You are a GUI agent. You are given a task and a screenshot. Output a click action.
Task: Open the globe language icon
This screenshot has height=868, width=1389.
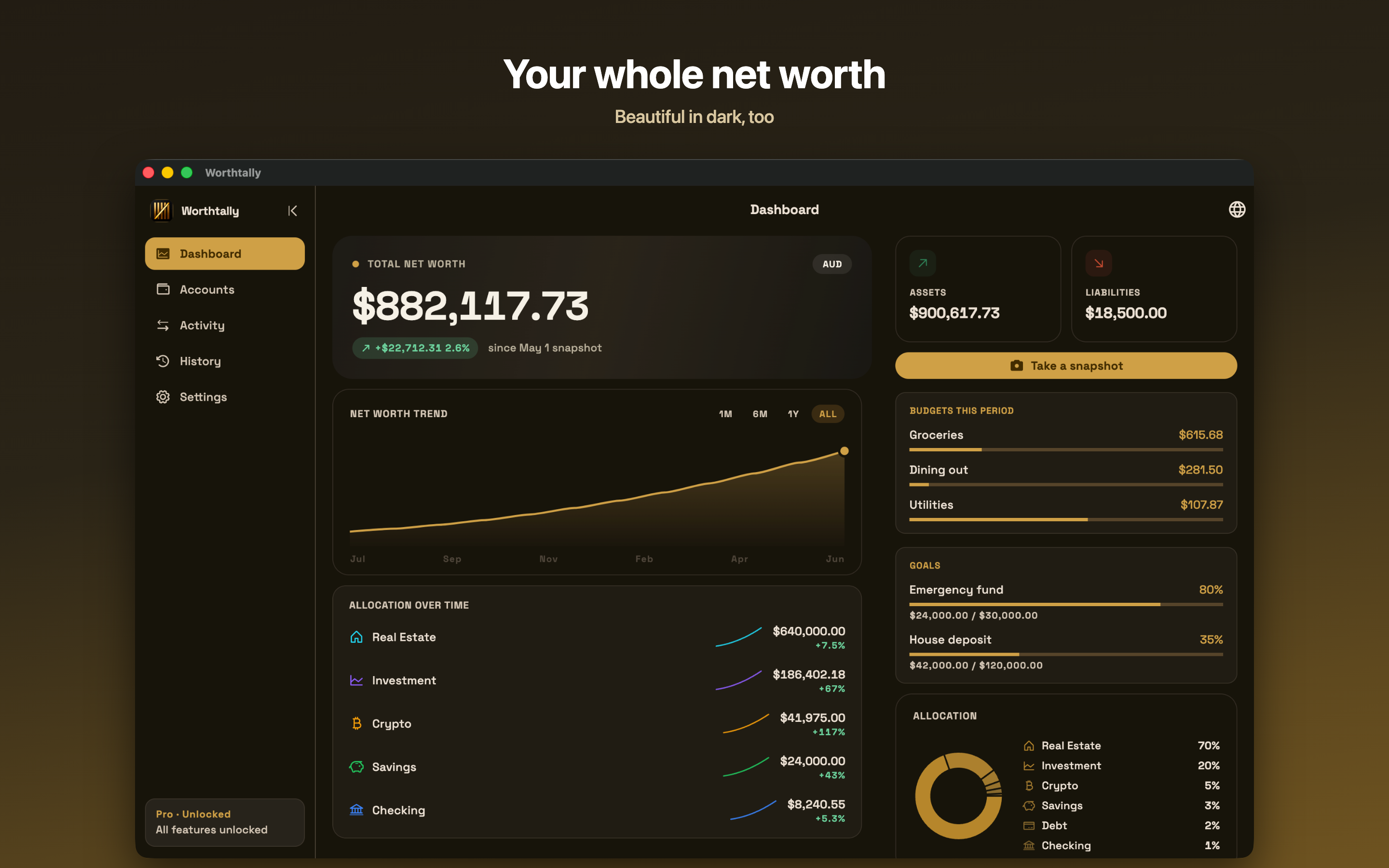(x=1236, y=210)
